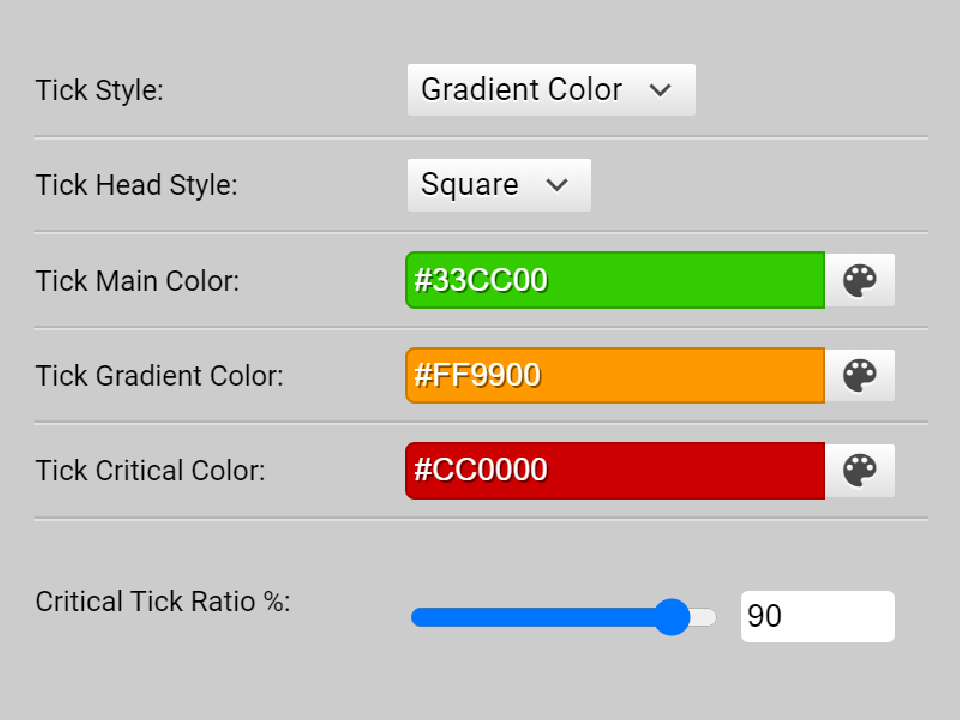Click the red #CC0000 color field
Image resolution: width=960 pixels, height=720 pixels.
pos(615,470)
